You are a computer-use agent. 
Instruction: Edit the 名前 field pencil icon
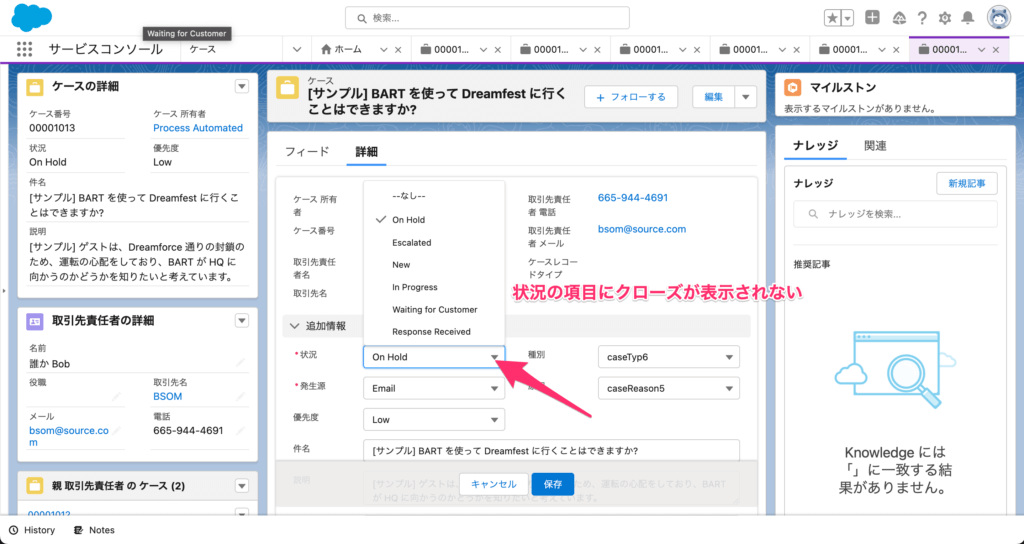(240, 362)
